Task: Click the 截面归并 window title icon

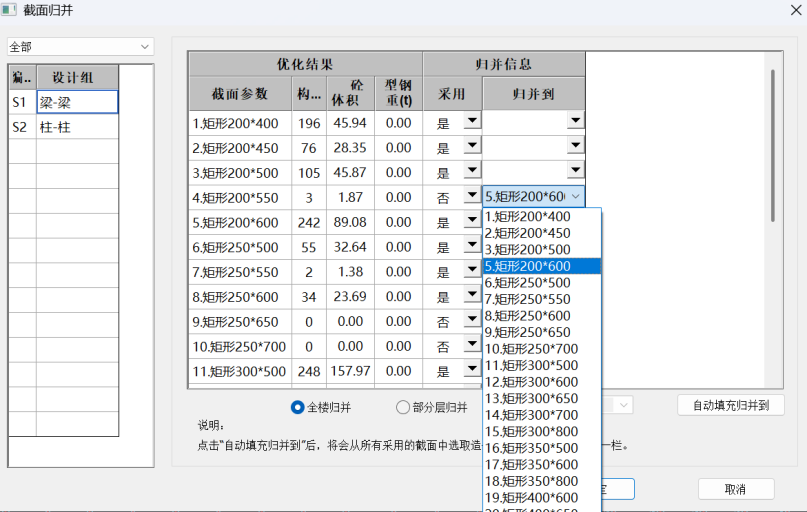Action: click(x=9, y=10)
